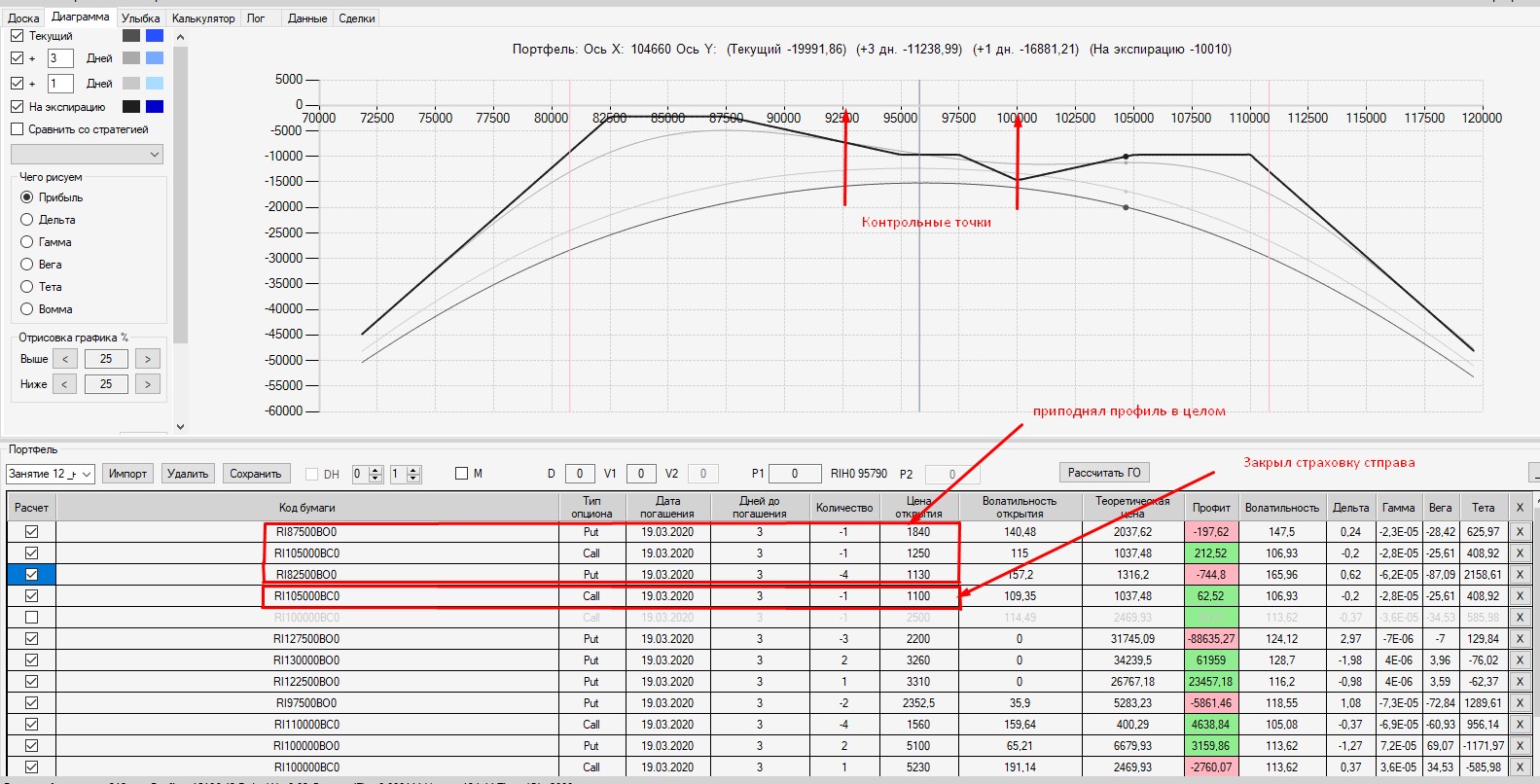Click the dark blue swatch beside На экспирацию

click(x=155, y=107)
